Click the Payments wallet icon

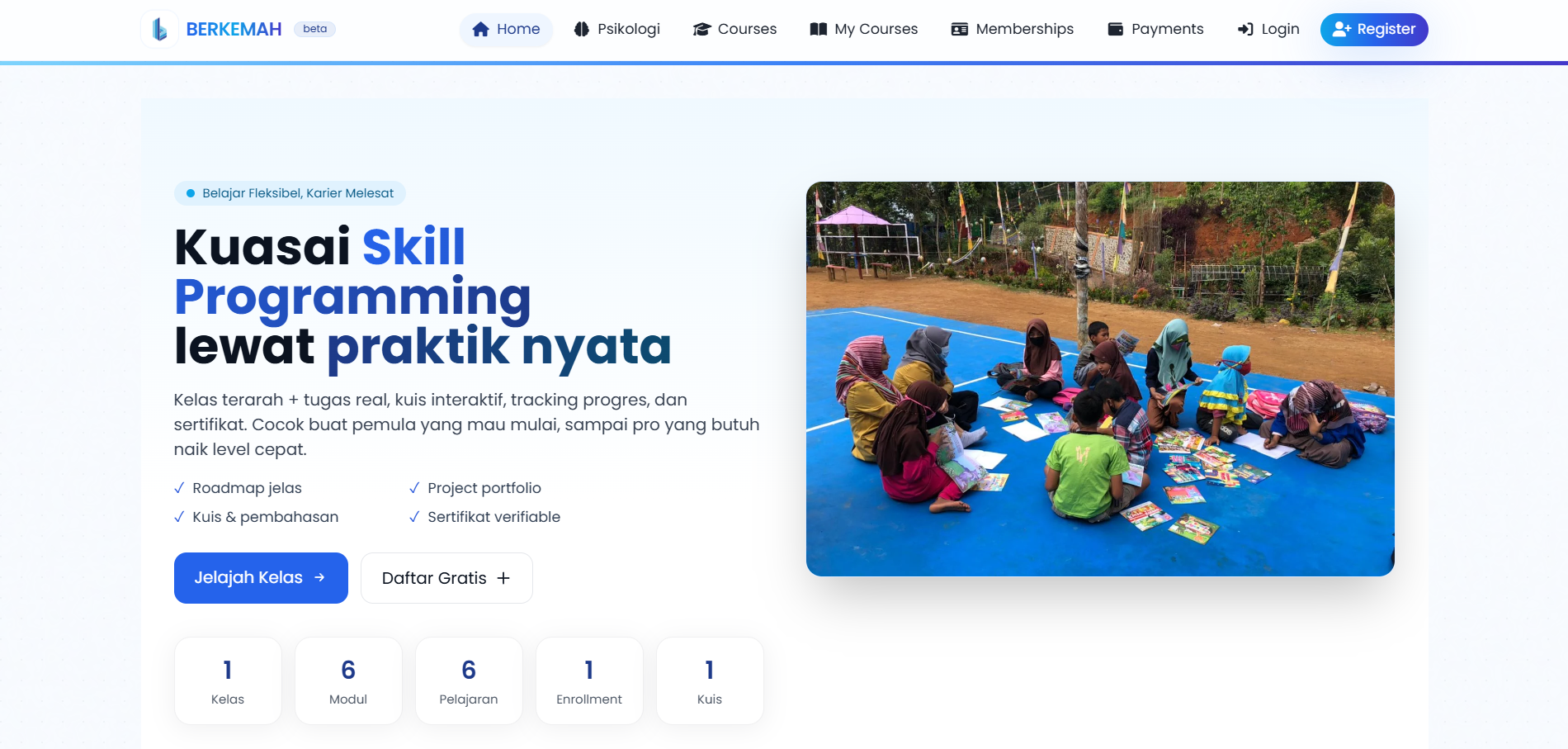coord(1116,29)
